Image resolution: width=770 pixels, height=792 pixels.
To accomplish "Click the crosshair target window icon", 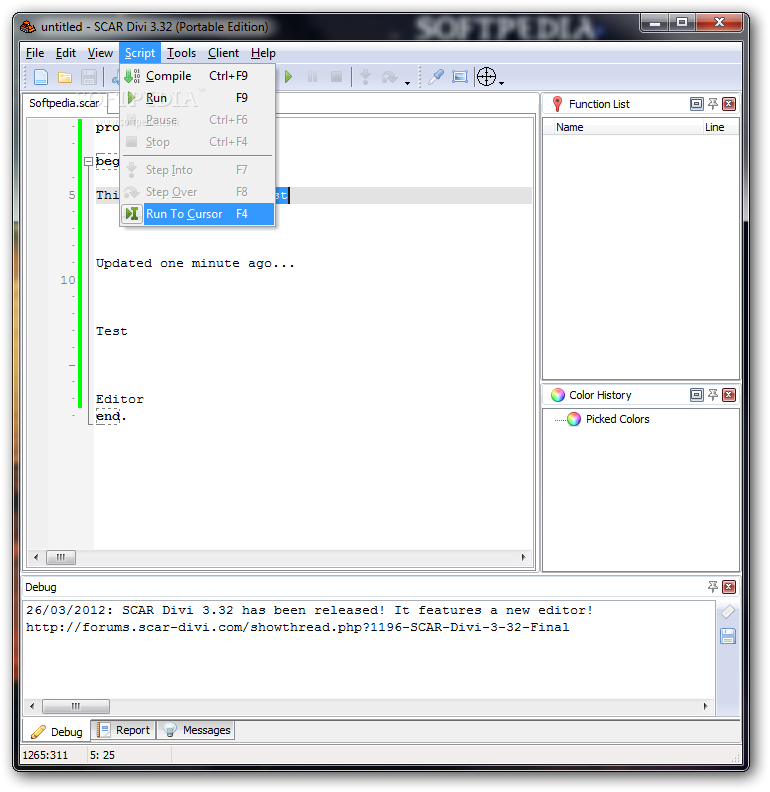I will click(486, 77).
